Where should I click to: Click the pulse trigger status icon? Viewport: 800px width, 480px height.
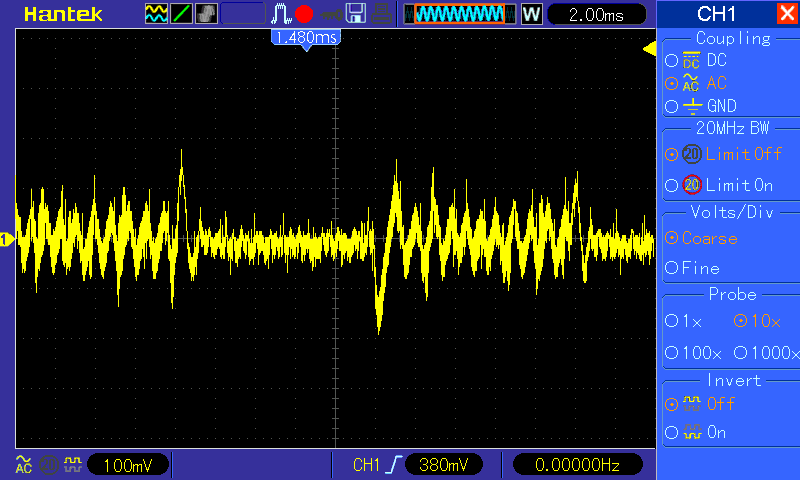[281, 14]
